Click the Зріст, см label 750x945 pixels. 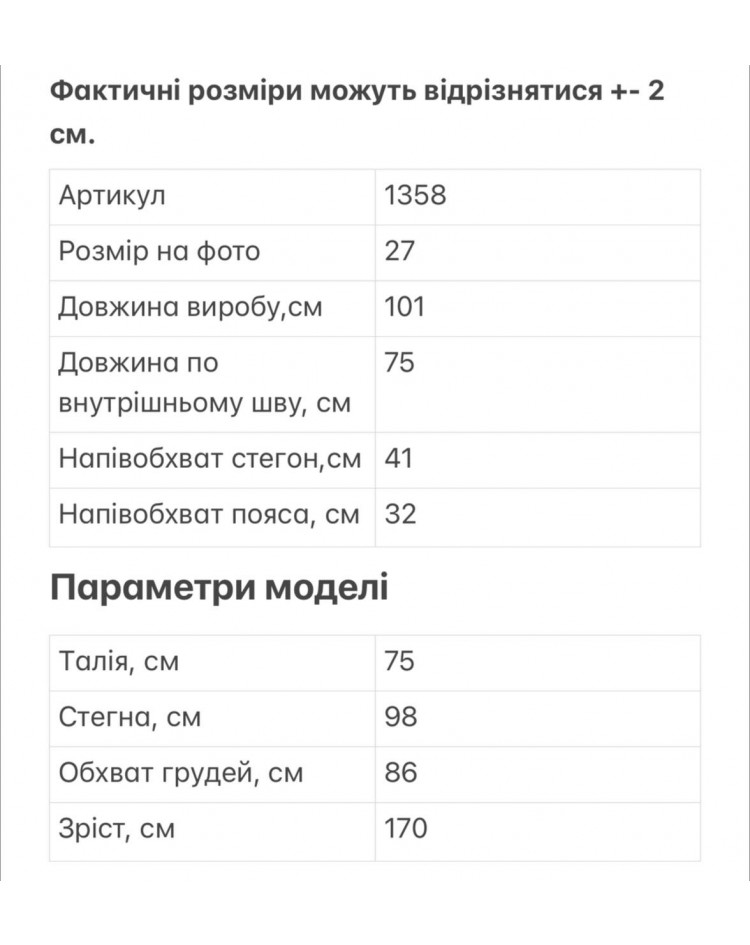click(x=117, y=829)
